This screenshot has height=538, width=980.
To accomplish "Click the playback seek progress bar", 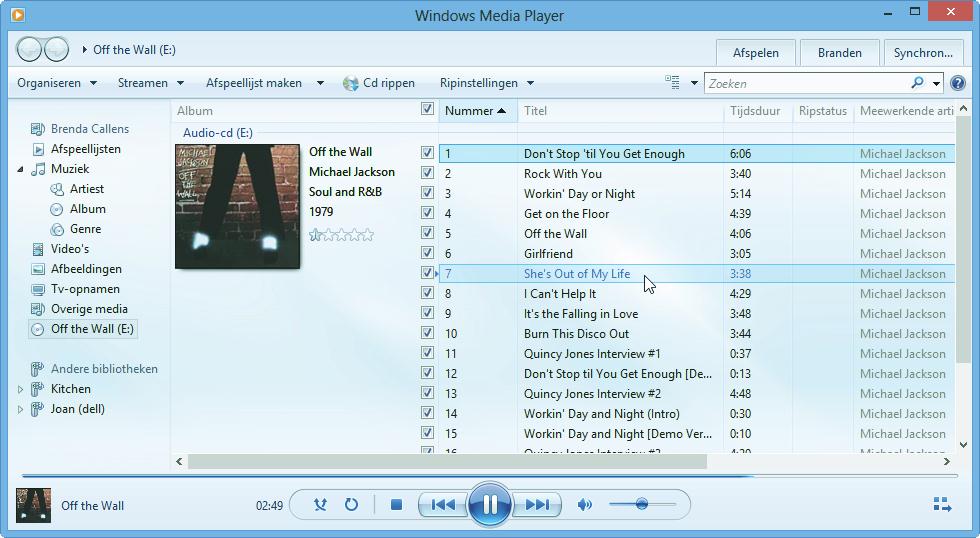I will click(x=489, y=476).
